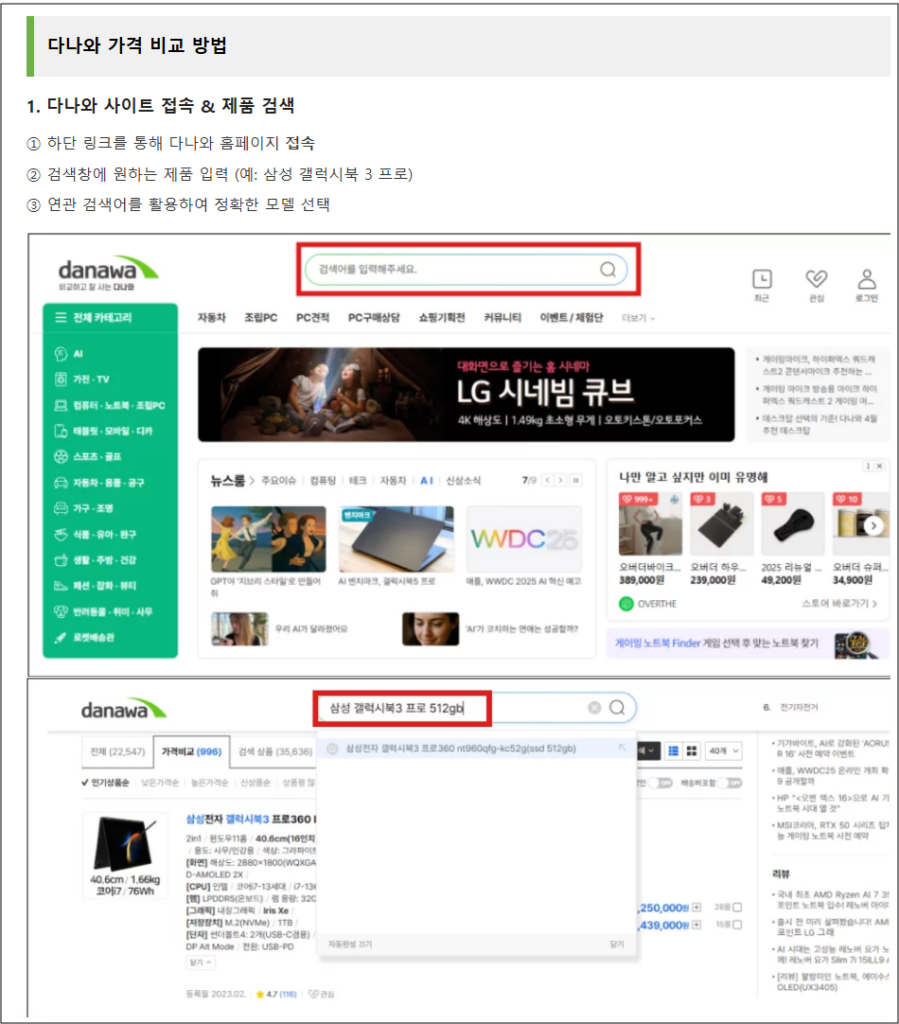The height and width of the screenshot is (1024, 899).
Task: Go to previous 뉴스룸 page arrow
Action: (x=548, y=480)
